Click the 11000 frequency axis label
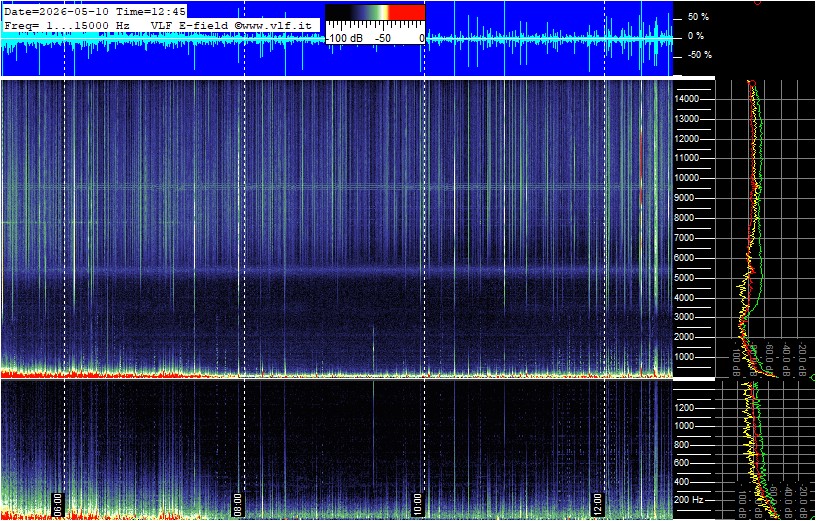The image size is (816, 521). (686, 158)
